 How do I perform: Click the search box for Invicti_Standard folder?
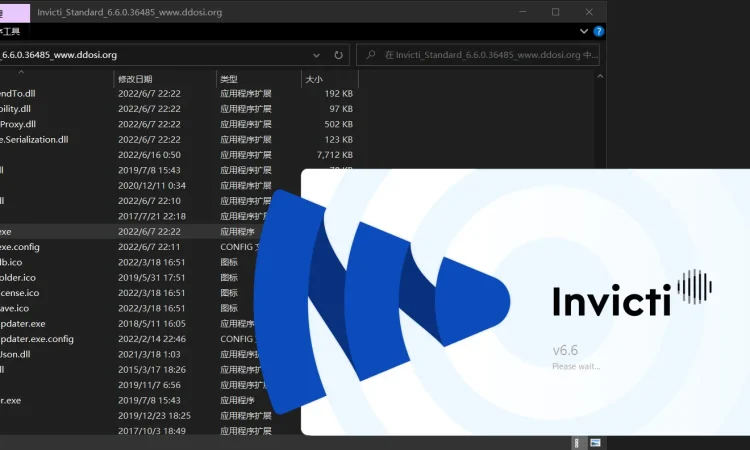[478, 55]
